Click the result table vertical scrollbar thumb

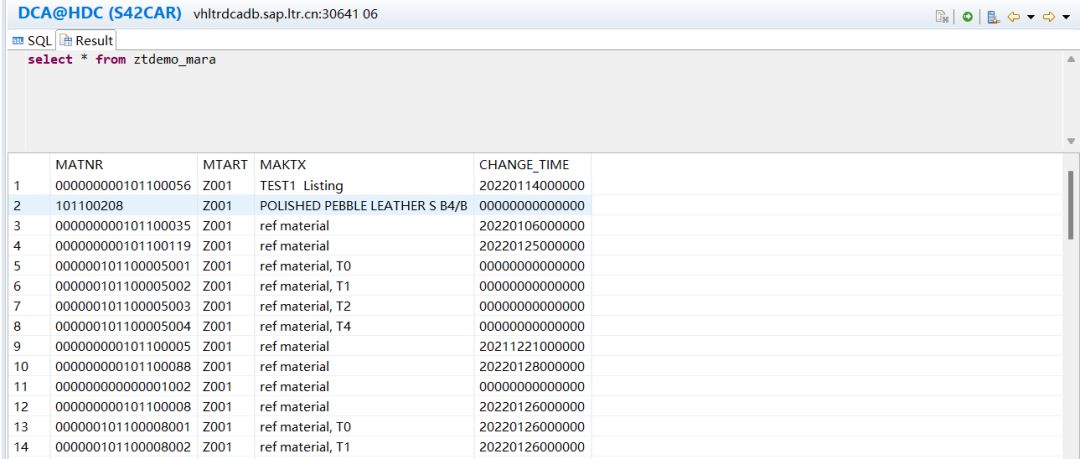(1070, 205)
